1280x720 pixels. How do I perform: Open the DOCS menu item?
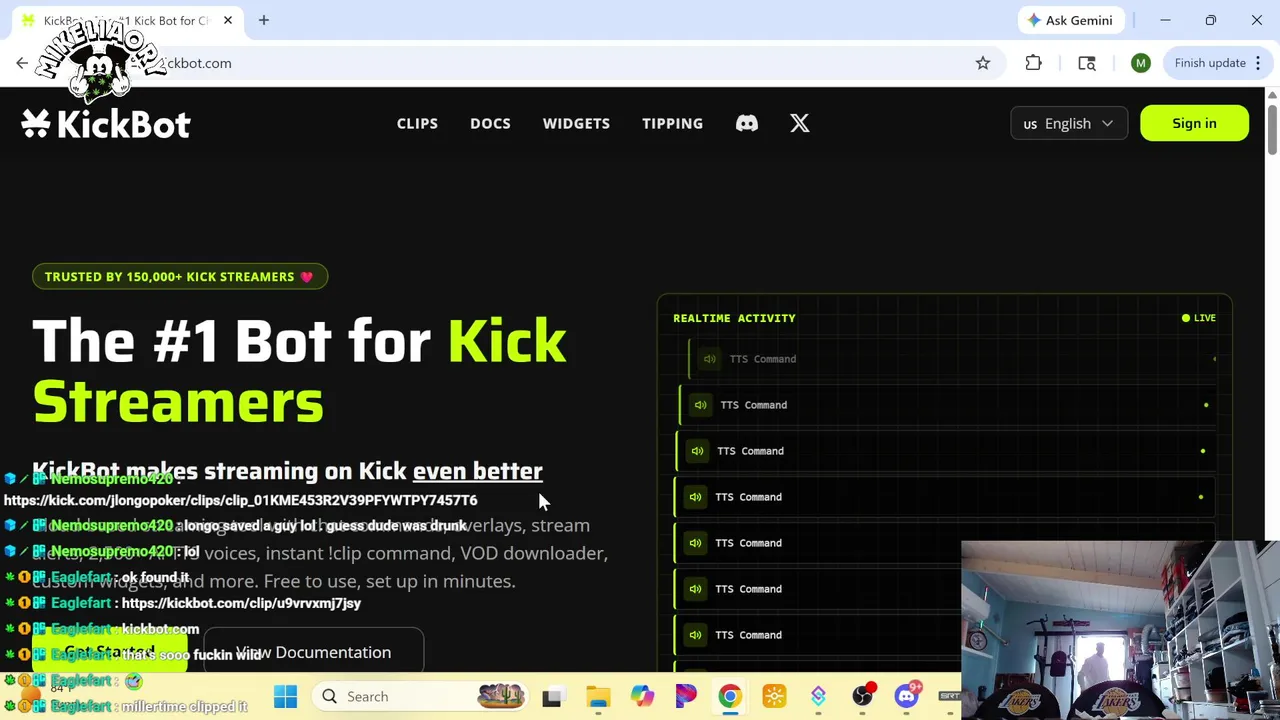[490, 123]
